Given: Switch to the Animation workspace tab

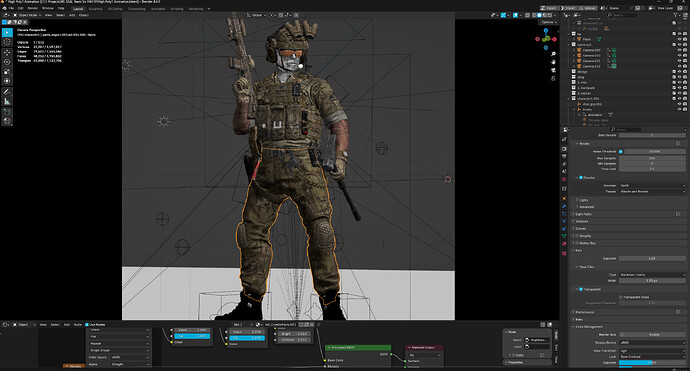Looking at the screenshot, I should point(158,9).
